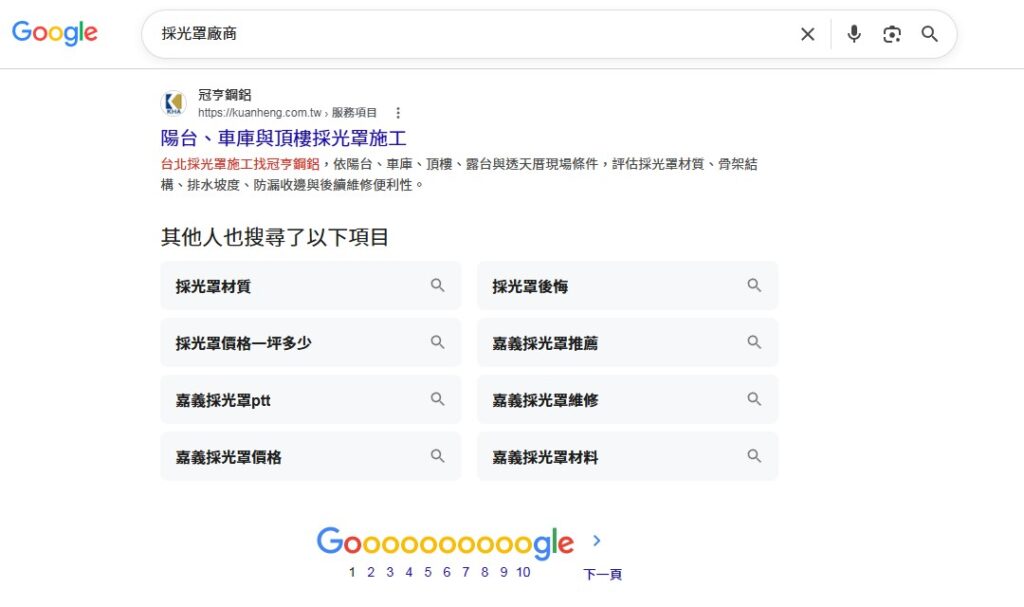Search the related term 採光罩材質
1024x607 pixels.
(x=311, y=286)
